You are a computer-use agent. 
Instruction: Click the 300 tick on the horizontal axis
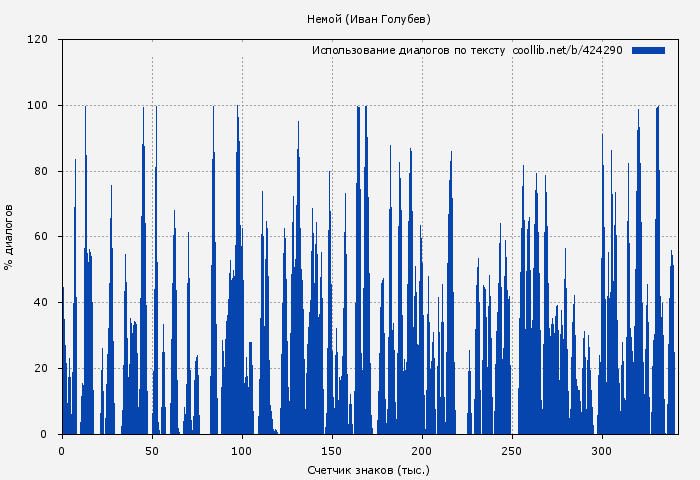click(x=602, y=451)
